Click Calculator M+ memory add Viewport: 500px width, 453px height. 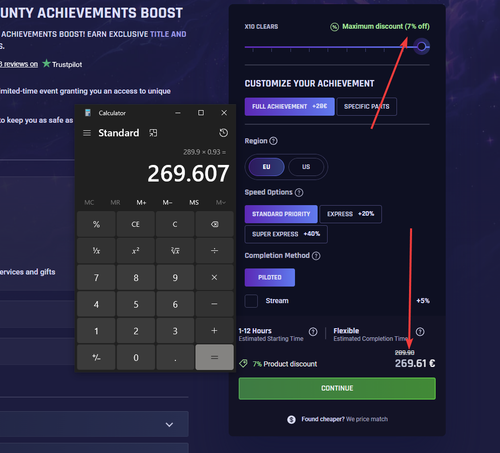click(141, 202)
